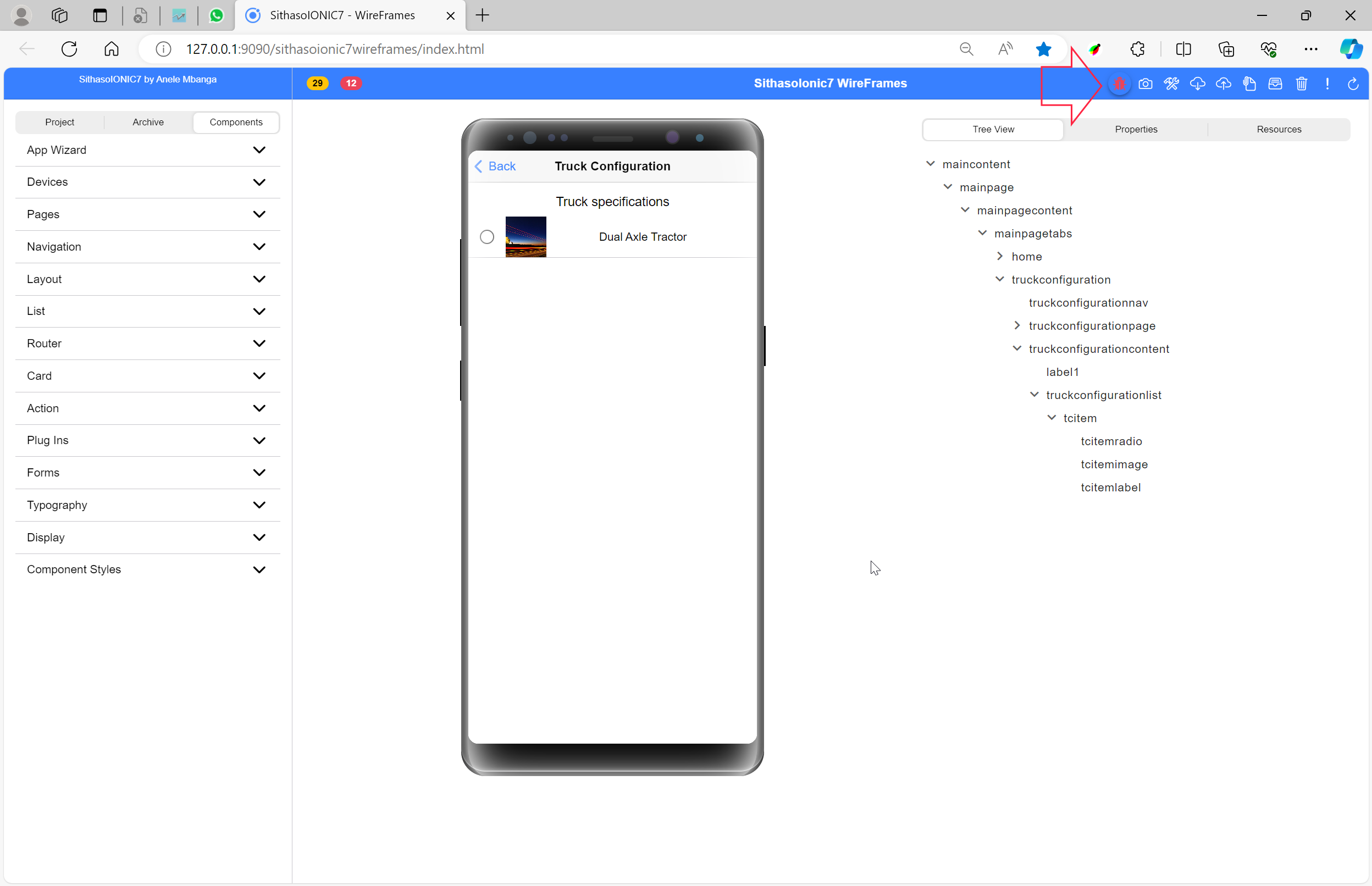
Task: Expand the home tree node
Action: point(999,256)
